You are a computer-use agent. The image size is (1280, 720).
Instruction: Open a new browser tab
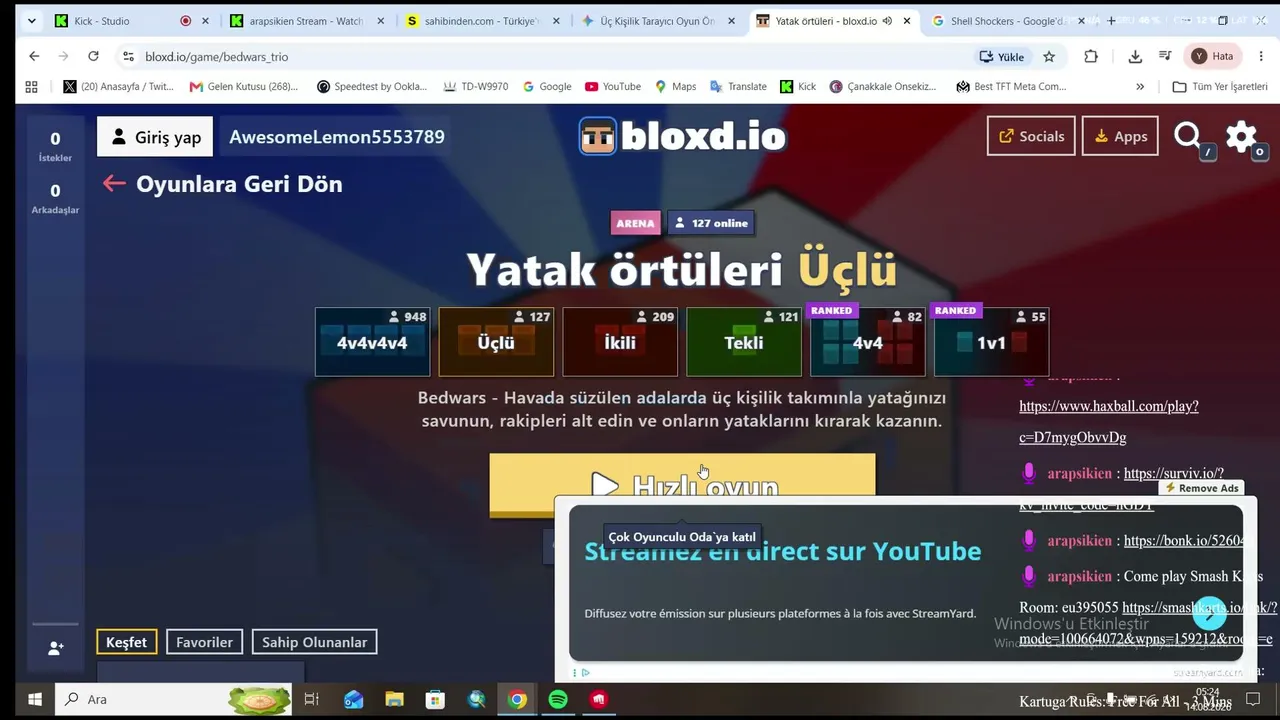click(1111, 20)
